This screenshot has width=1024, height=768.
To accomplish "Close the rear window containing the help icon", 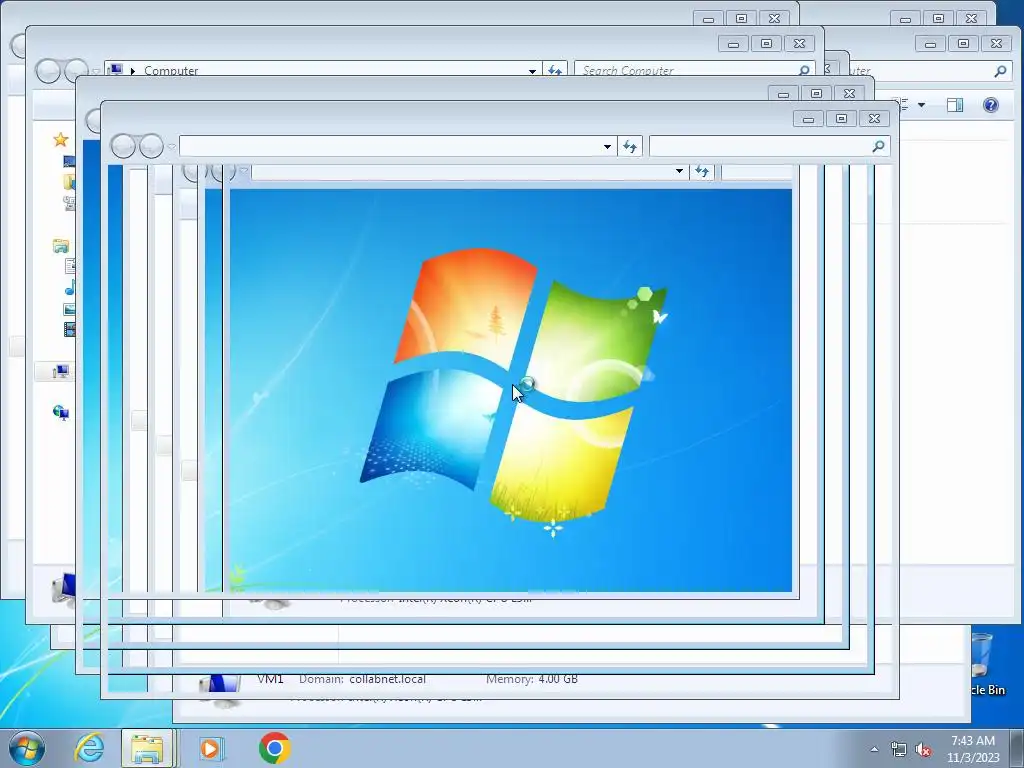I will [x=997, y=44].
